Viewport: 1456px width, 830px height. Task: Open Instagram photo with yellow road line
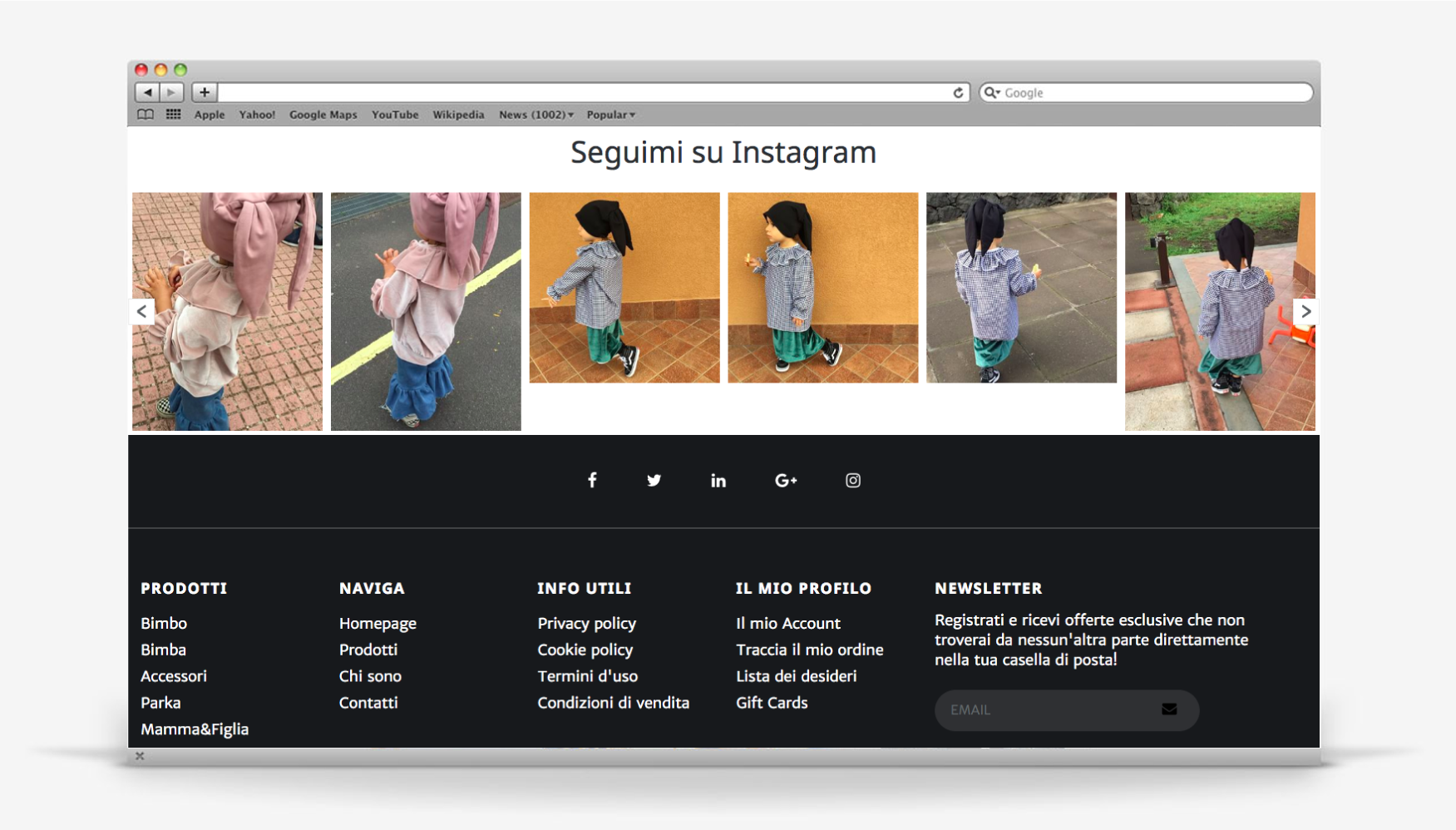click(x=426, y=312)
